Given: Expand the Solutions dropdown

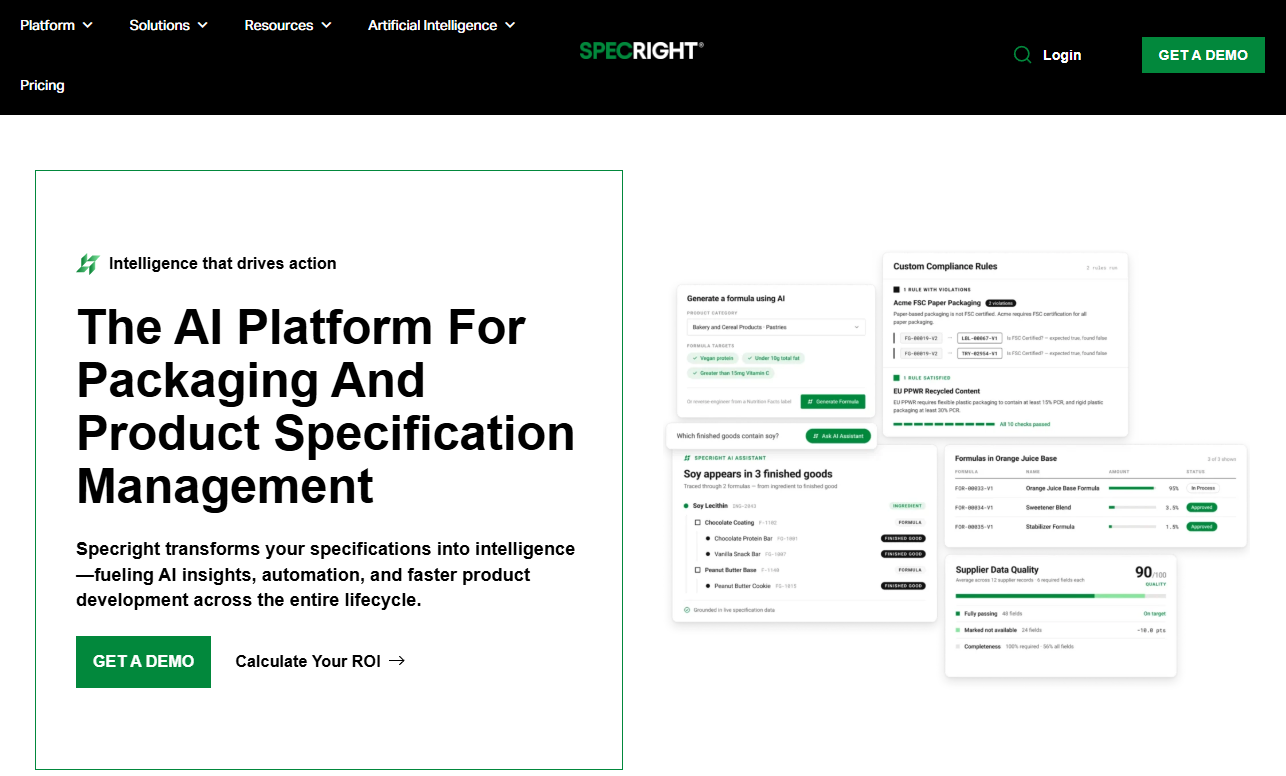Looking at the screenshot, I should click(168, 25).
